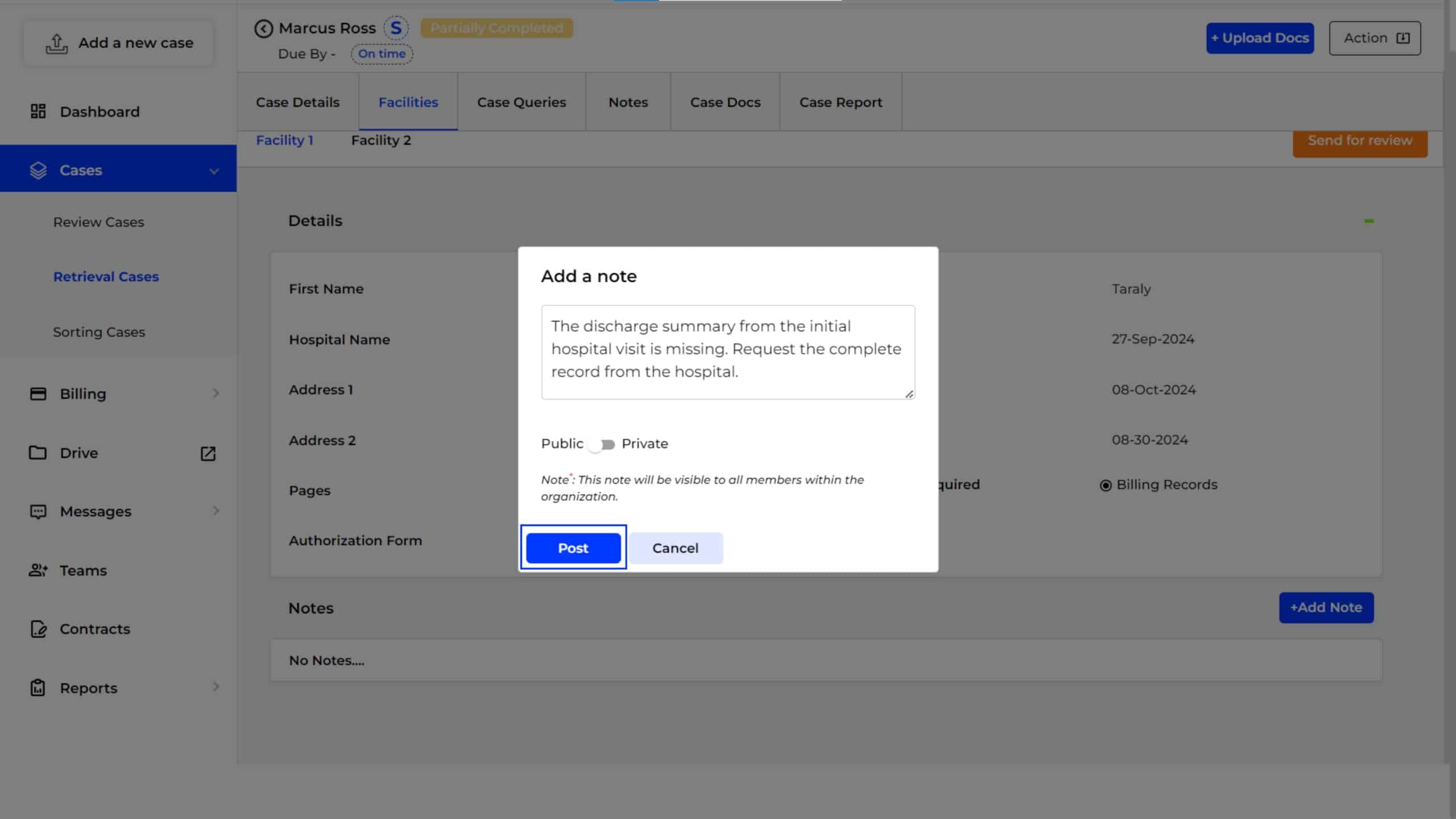The image size is (1456, 819).
Task: Click the Authorization Form label
Action: [355, 540]
